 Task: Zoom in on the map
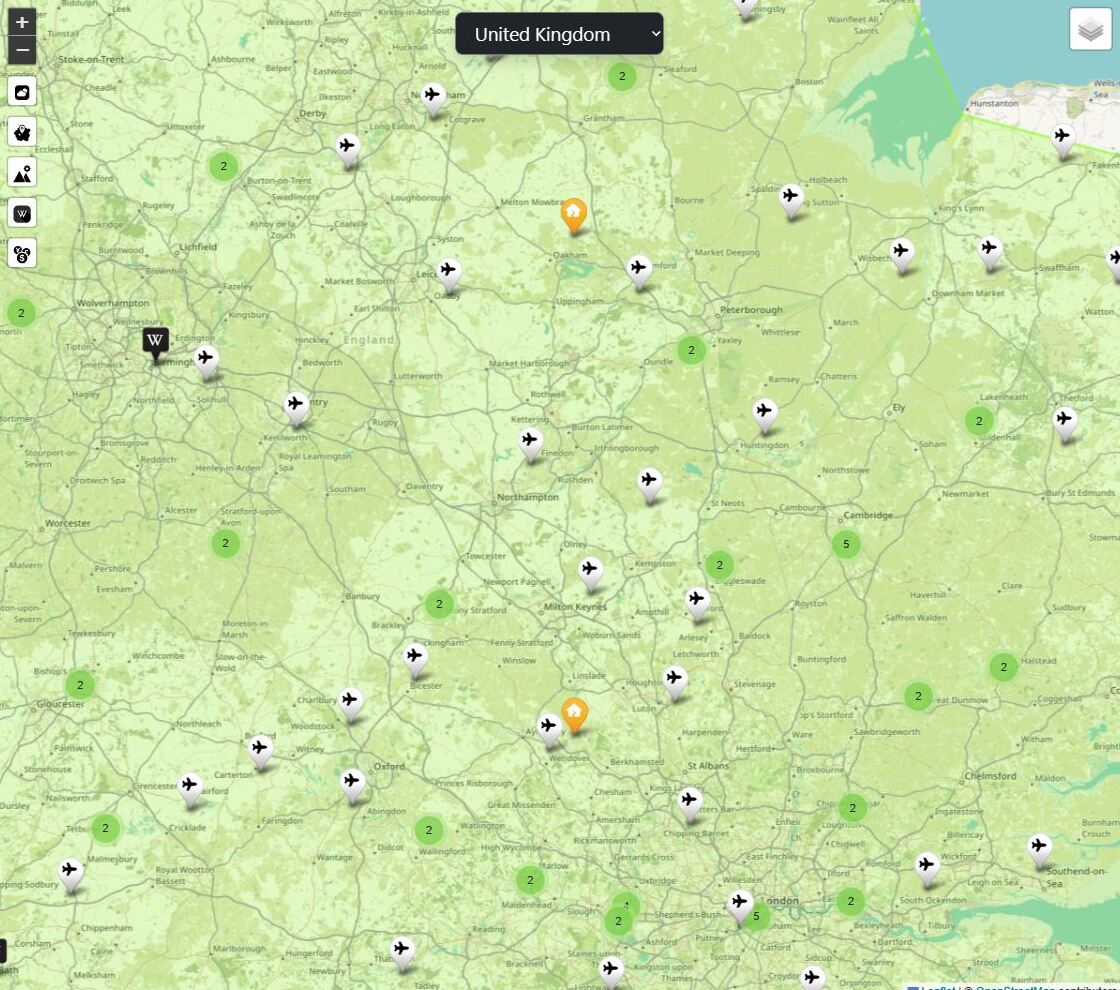21,21
